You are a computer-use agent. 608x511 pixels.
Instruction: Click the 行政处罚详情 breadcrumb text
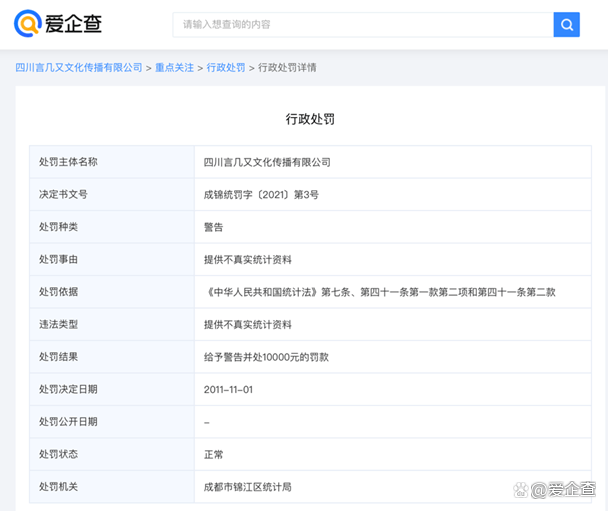pos(287,67)
